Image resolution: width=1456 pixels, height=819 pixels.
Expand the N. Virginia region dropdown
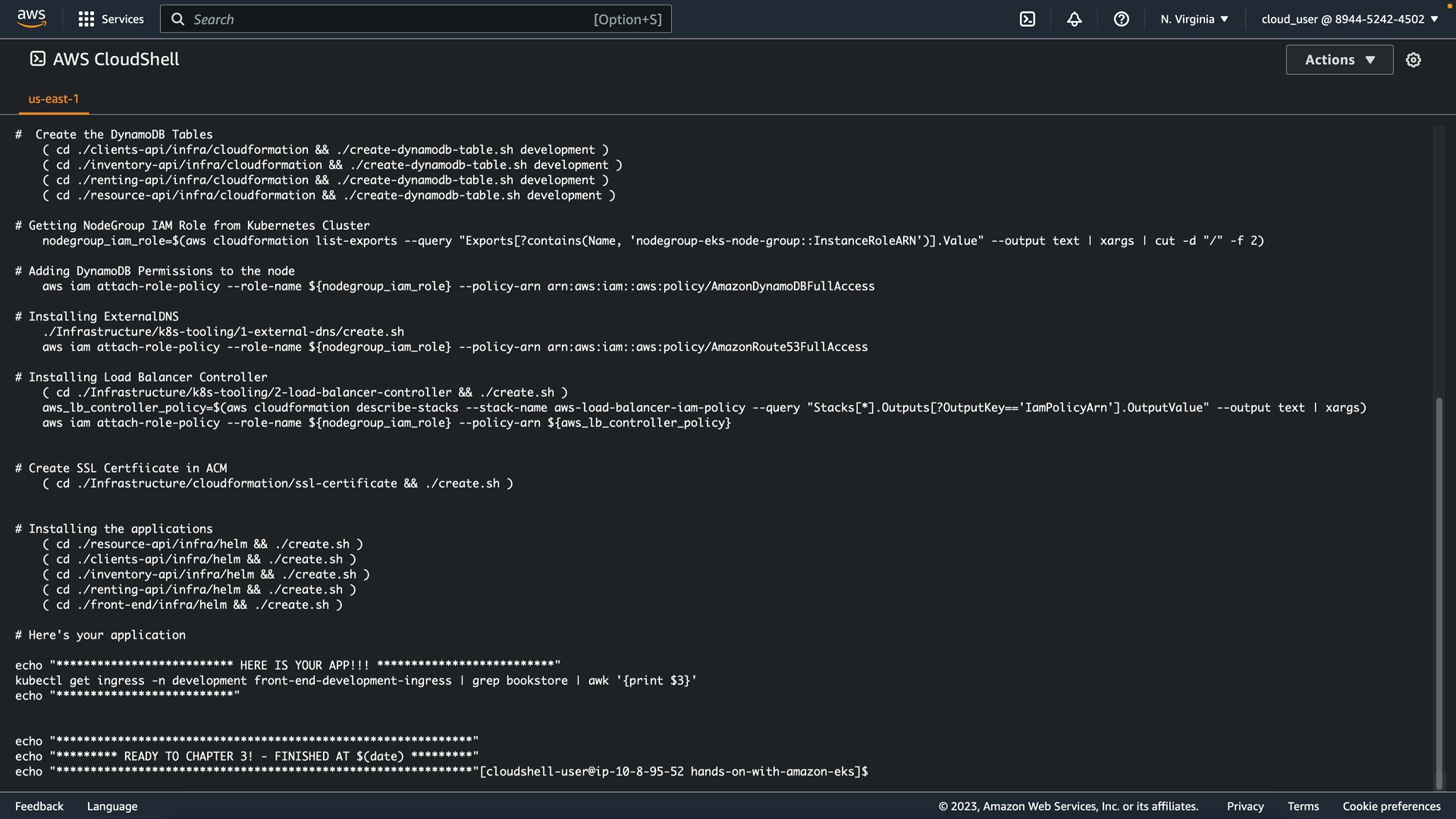tap(1194, 19)
